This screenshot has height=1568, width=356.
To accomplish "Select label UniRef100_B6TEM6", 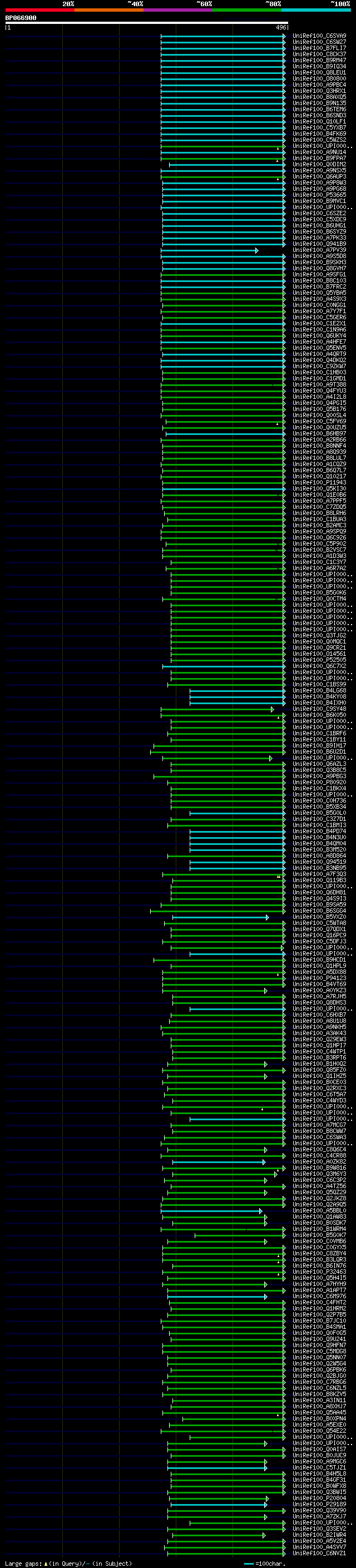I will [319, 110].
